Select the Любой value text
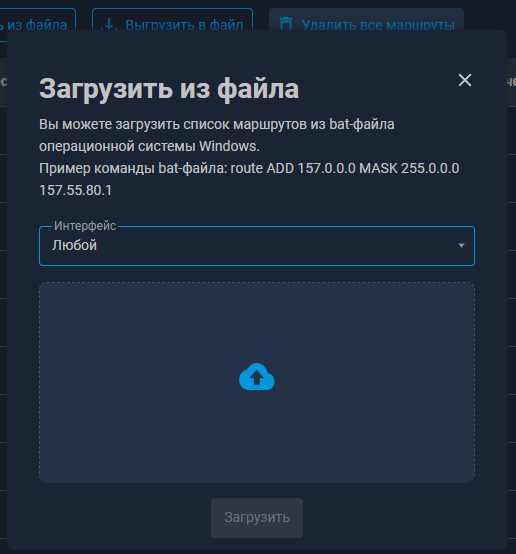This screenshot has width=516, height=554. tap(74, 245)
